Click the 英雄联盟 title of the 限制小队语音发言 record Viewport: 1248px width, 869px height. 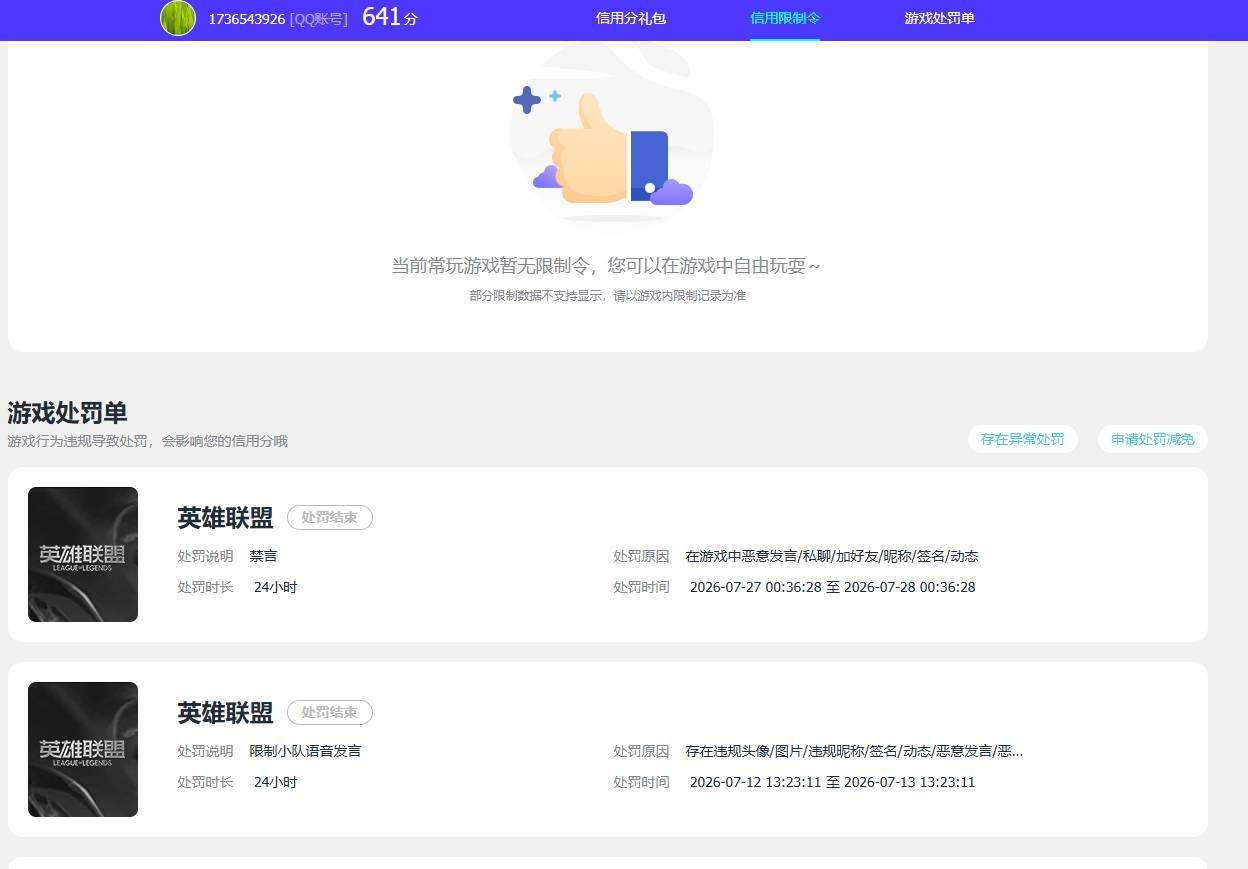225,712
